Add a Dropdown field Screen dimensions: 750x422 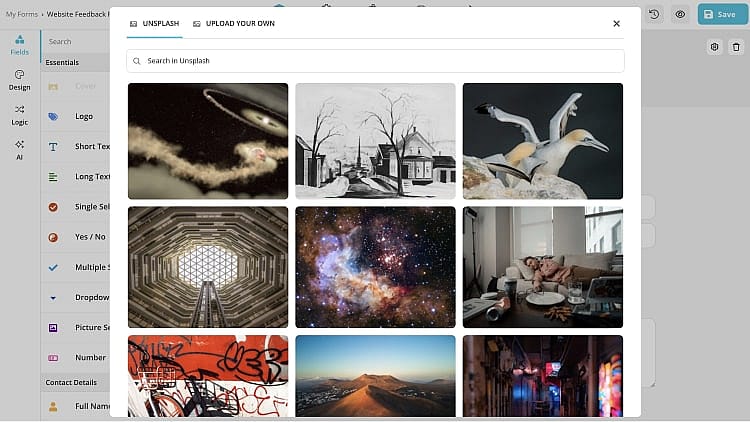76,297
